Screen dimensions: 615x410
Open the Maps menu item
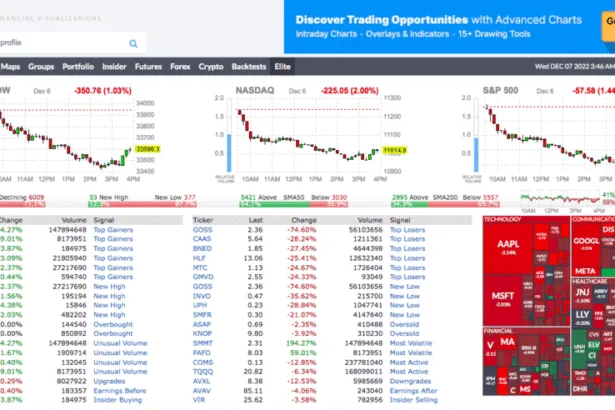coord(11,67)
